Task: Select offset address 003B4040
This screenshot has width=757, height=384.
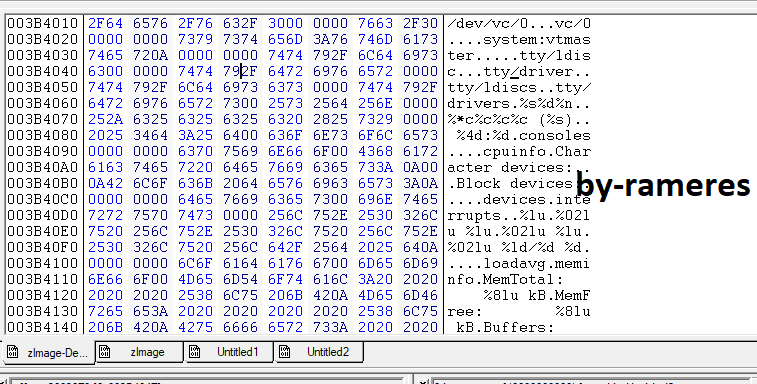Action: pyautogui.click(x=42, y=71)
